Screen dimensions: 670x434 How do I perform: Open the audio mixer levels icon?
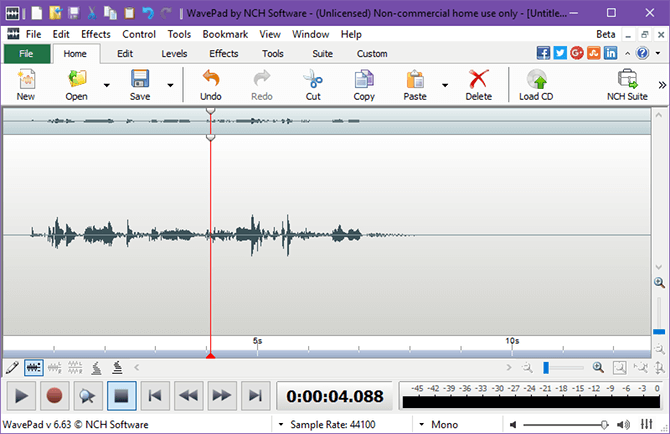pos(646,424)
